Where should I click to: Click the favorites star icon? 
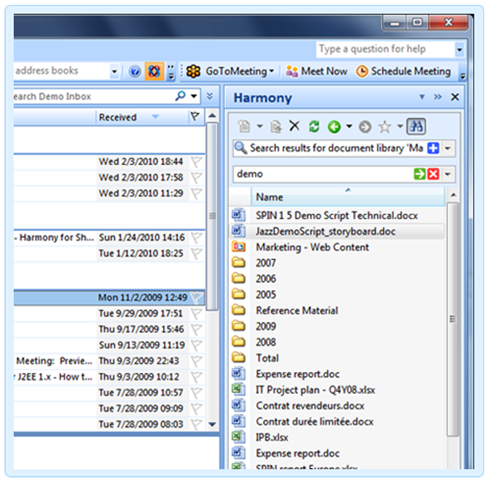coord(384,127)
